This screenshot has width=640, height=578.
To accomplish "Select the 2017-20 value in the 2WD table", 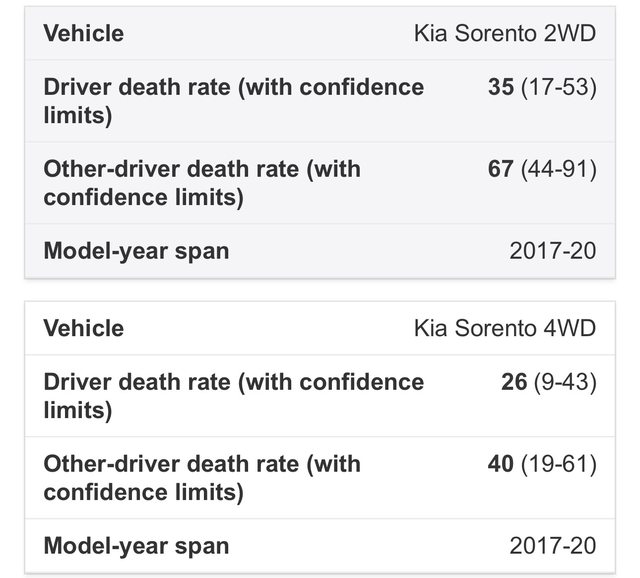I will (552, 250).
